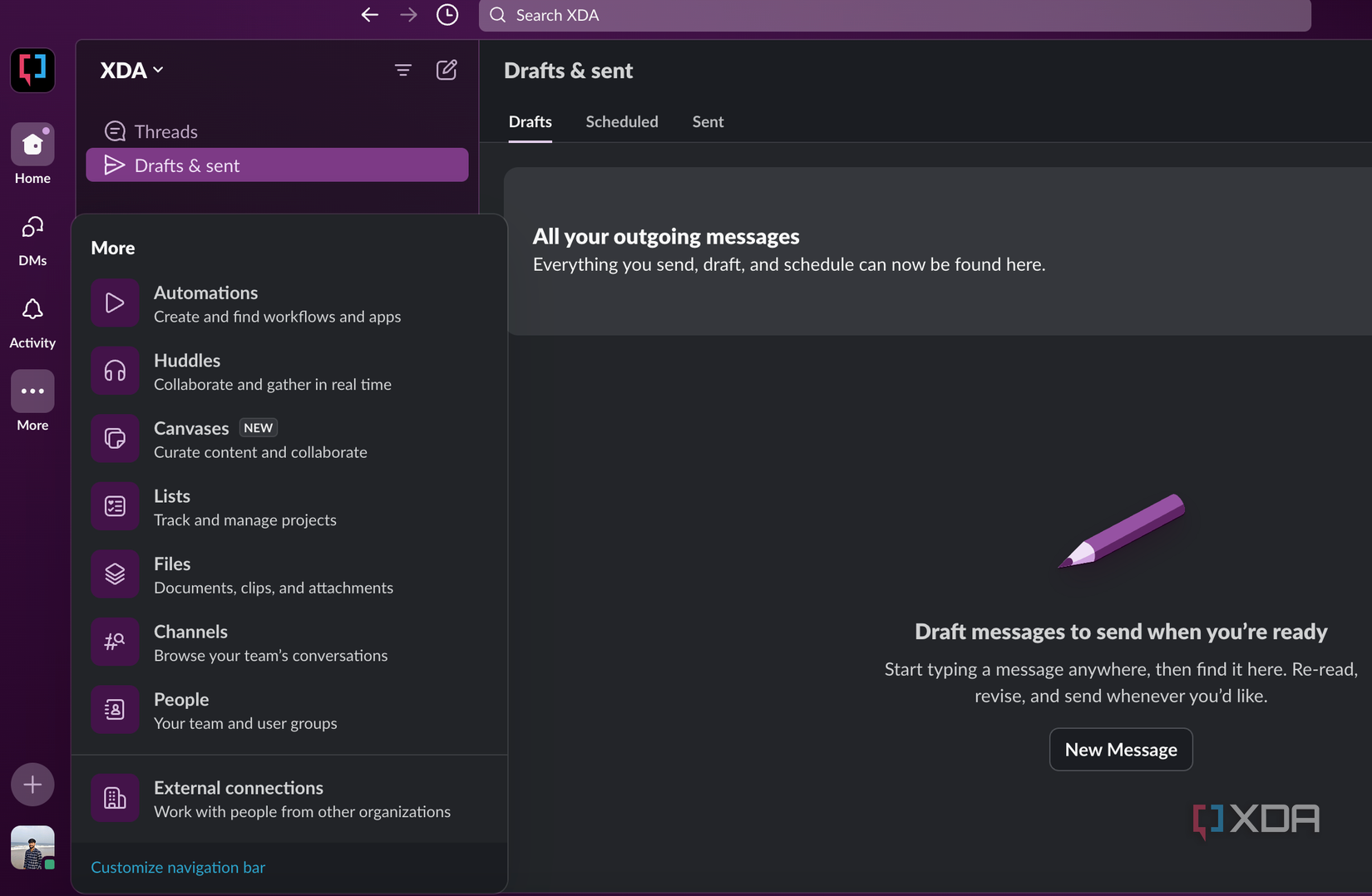Open DMs from the sidebar
The image size is (1372, 896).
pyautogui.click(x=32, y=229)
